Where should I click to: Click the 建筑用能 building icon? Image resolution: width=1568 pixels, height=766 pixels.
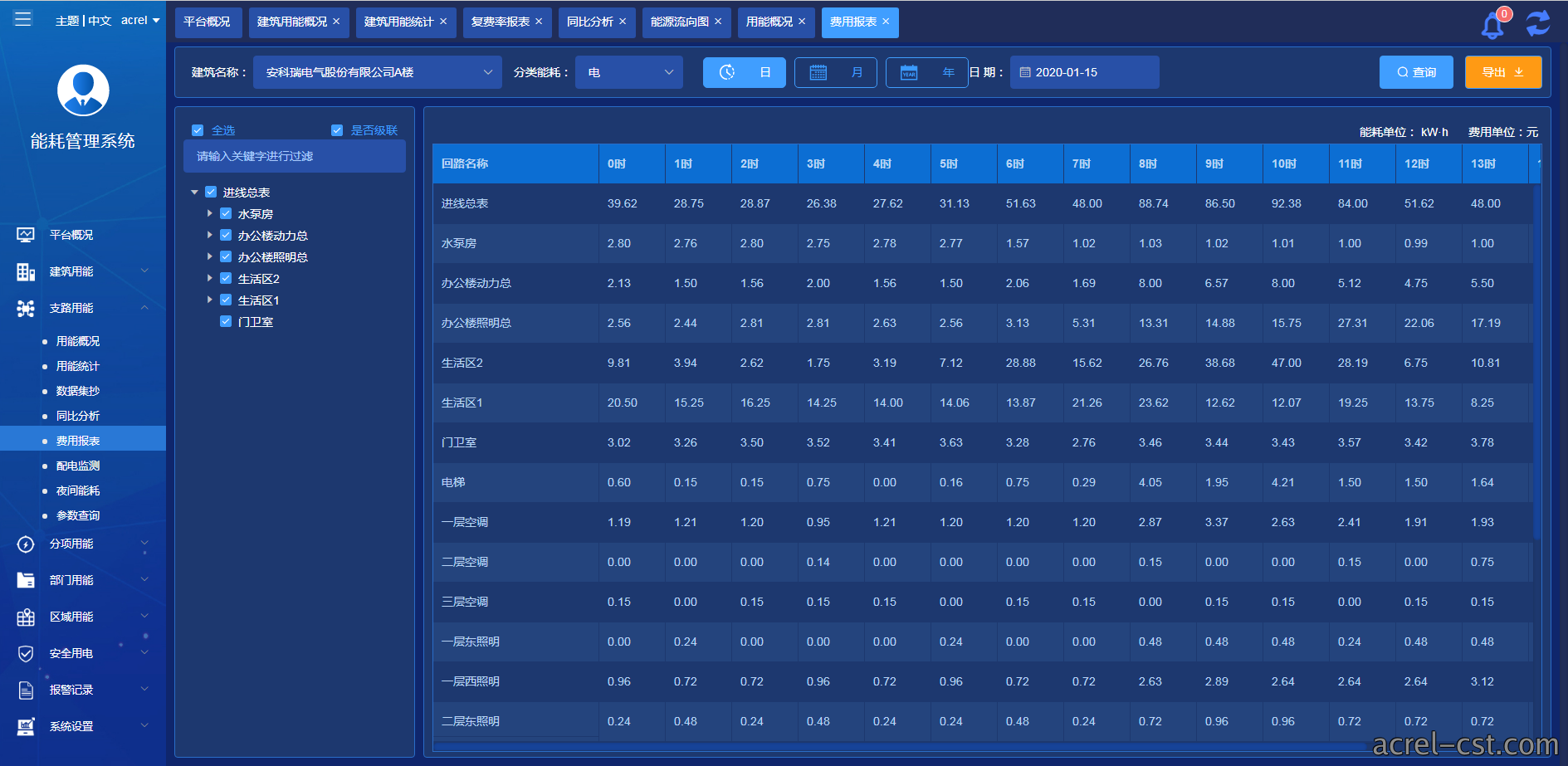pos(26,271)
